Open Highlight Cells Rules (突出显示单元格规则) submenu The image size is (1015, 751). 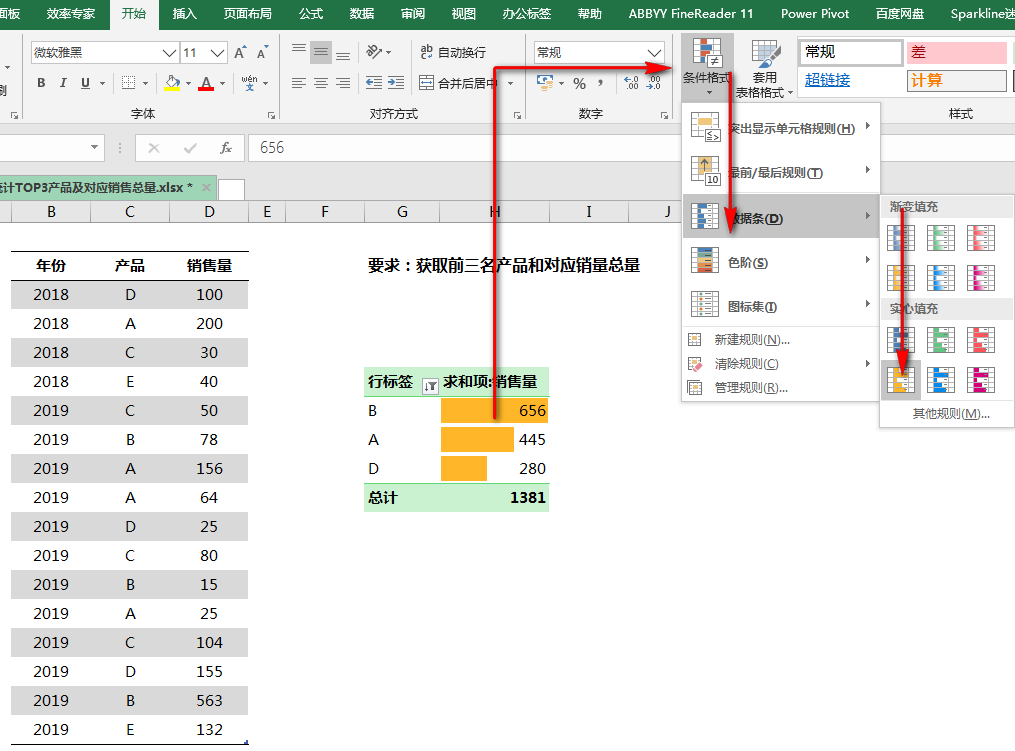tap(781, 127)
